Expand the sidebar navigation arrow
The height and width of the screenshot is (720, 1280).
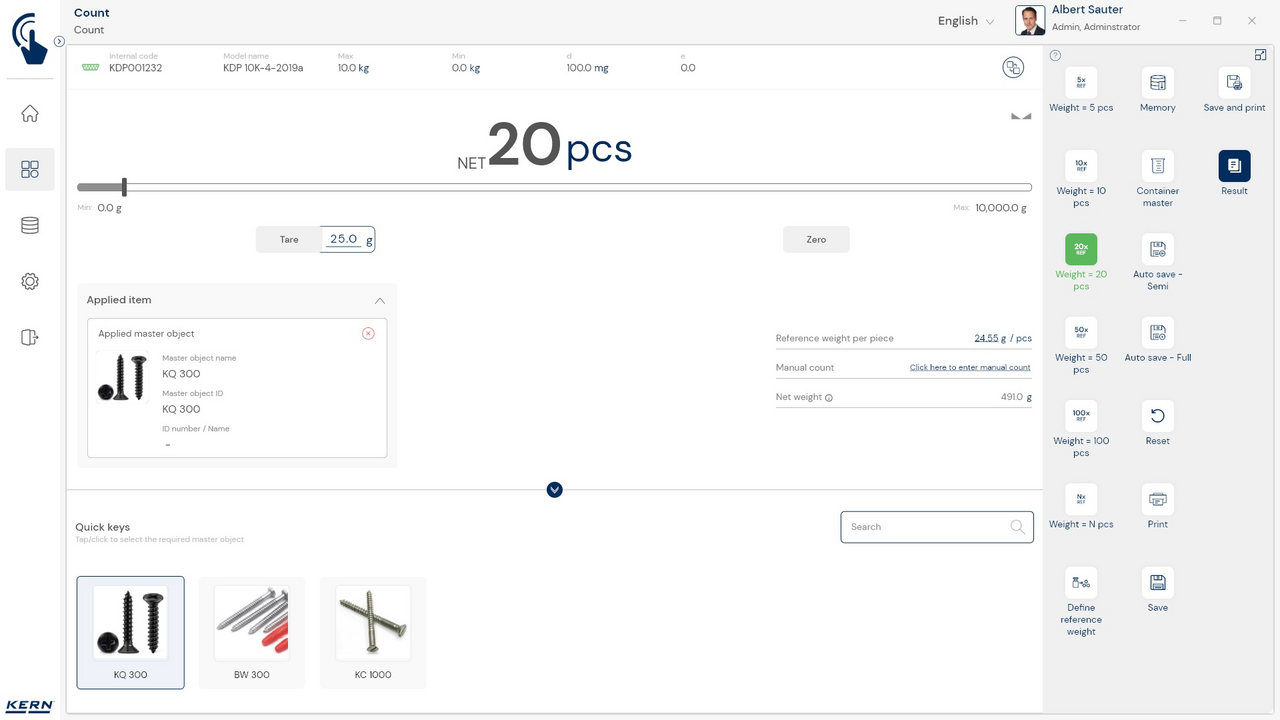[59, 42]
